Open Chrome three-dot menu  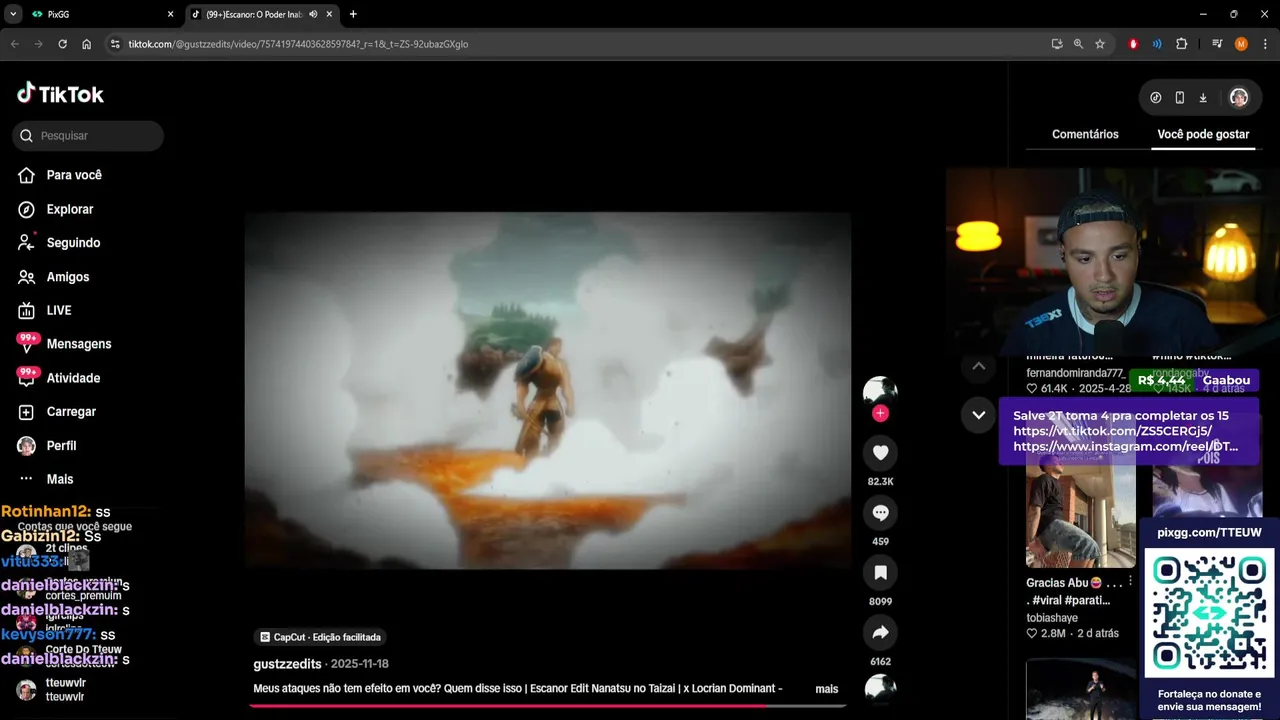point(1265,44)
